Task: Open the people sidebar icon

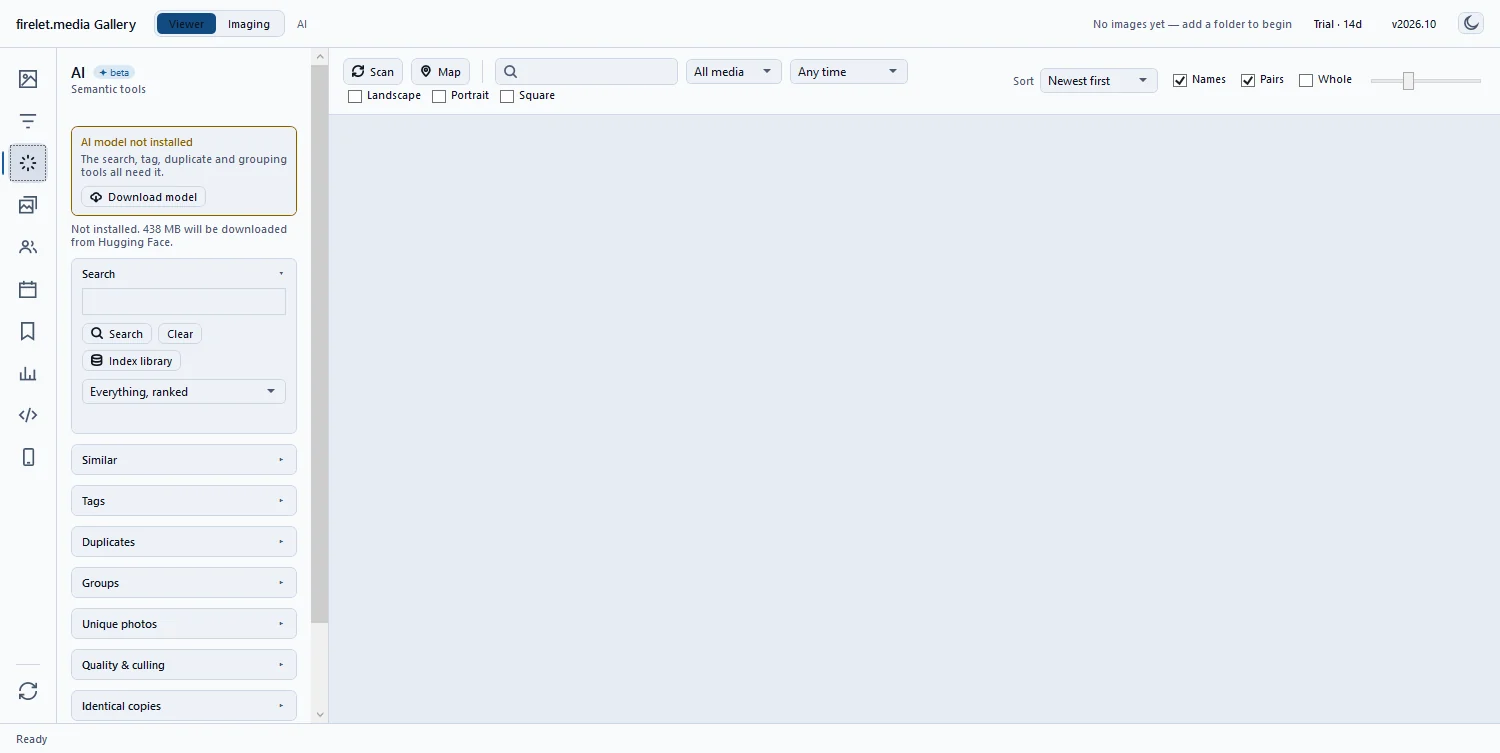Action: click(x=28, y=247)
